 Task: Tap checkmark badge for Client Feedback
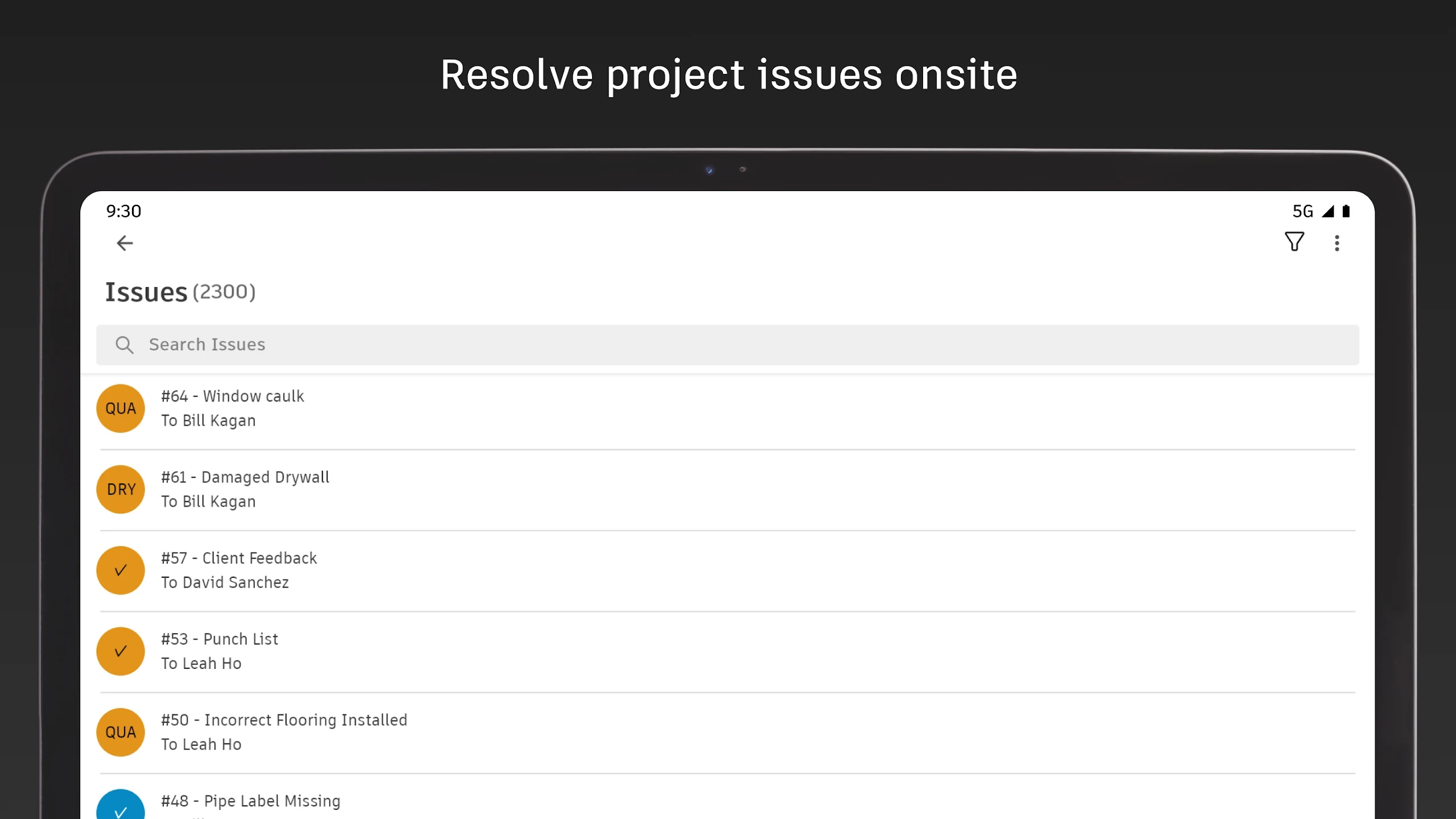(x=121, y=570)
